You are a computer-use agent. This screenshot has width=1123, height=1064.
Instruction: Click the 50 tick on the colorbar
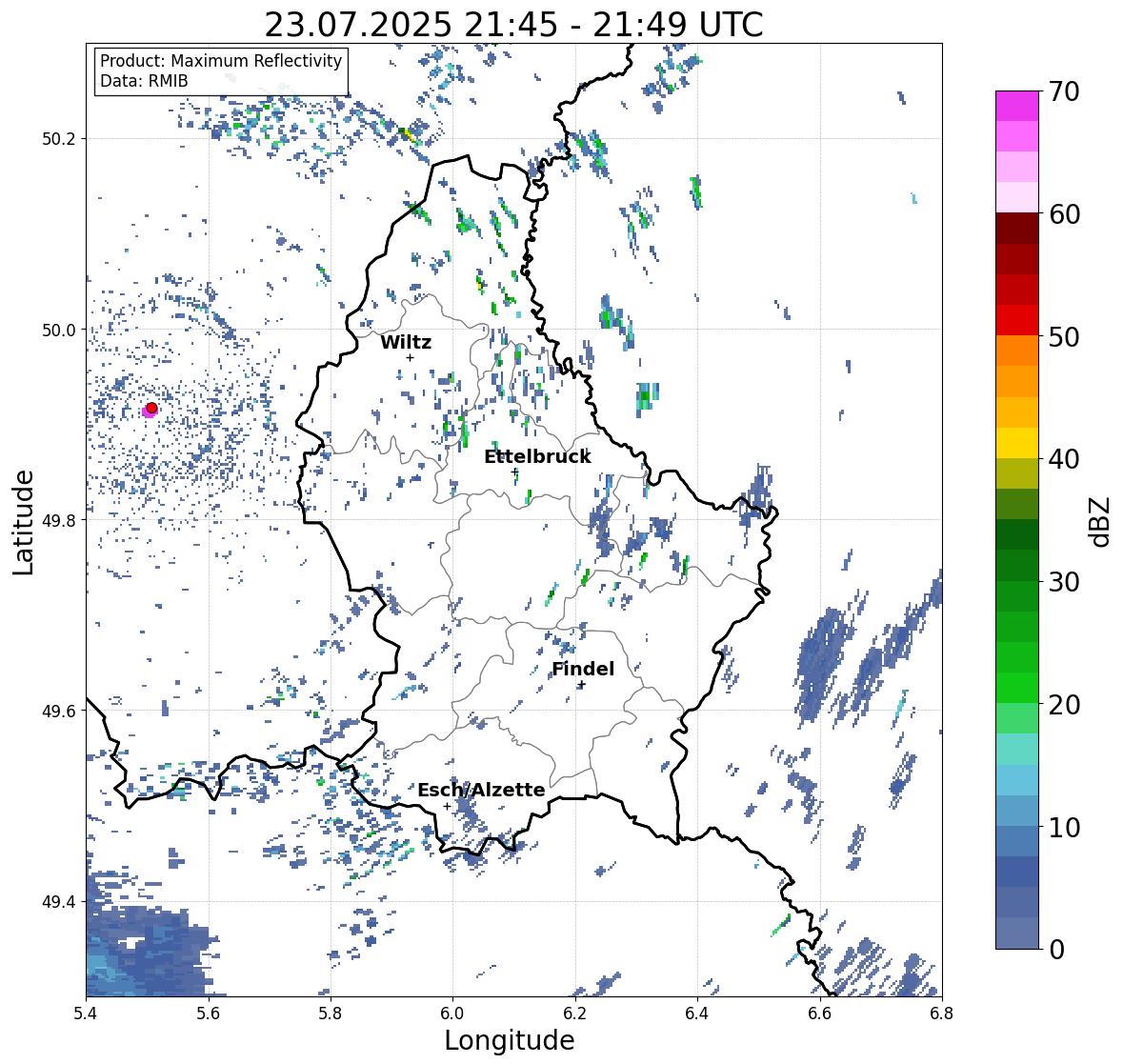pos(1064,336)
